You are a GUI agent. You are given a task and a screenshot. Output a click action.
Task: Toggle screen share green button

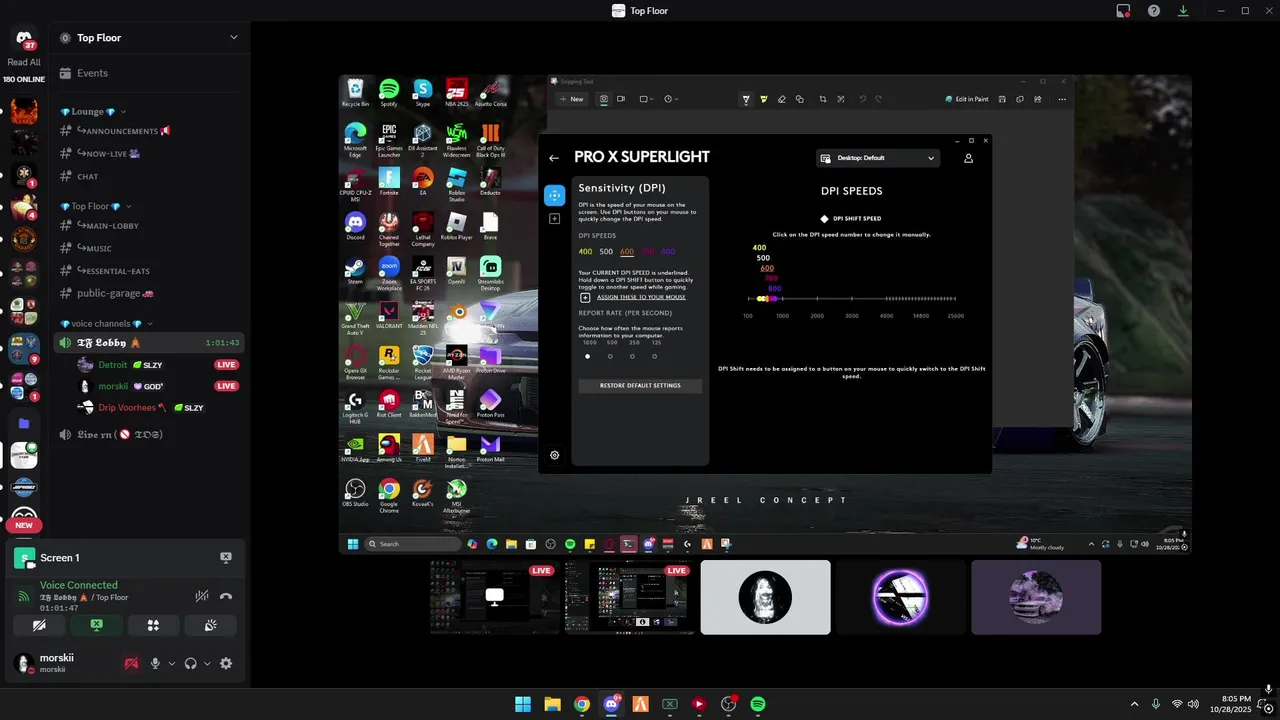click(x=96, y=625)
